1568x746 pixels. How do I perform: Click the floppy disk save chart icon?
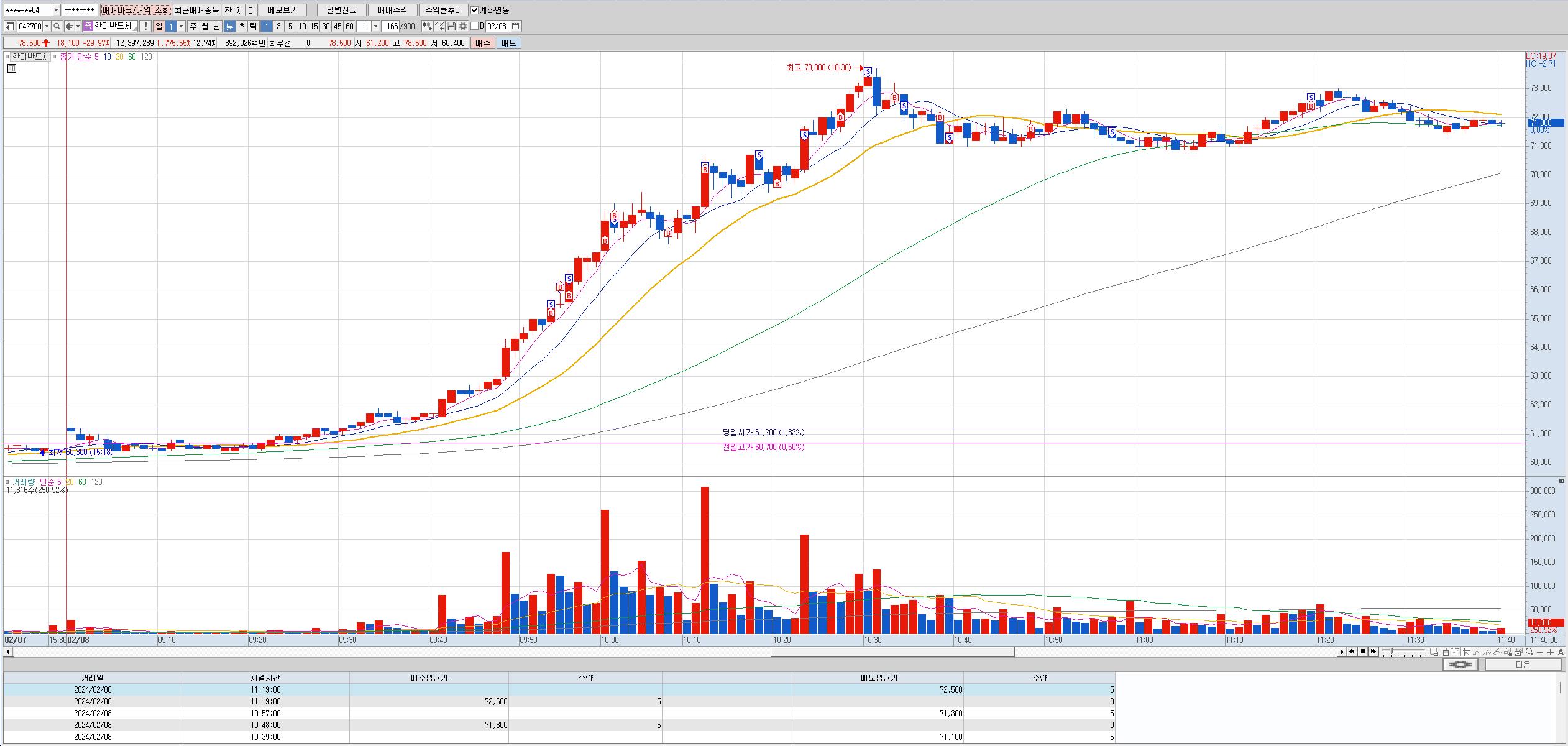[451, 26]
